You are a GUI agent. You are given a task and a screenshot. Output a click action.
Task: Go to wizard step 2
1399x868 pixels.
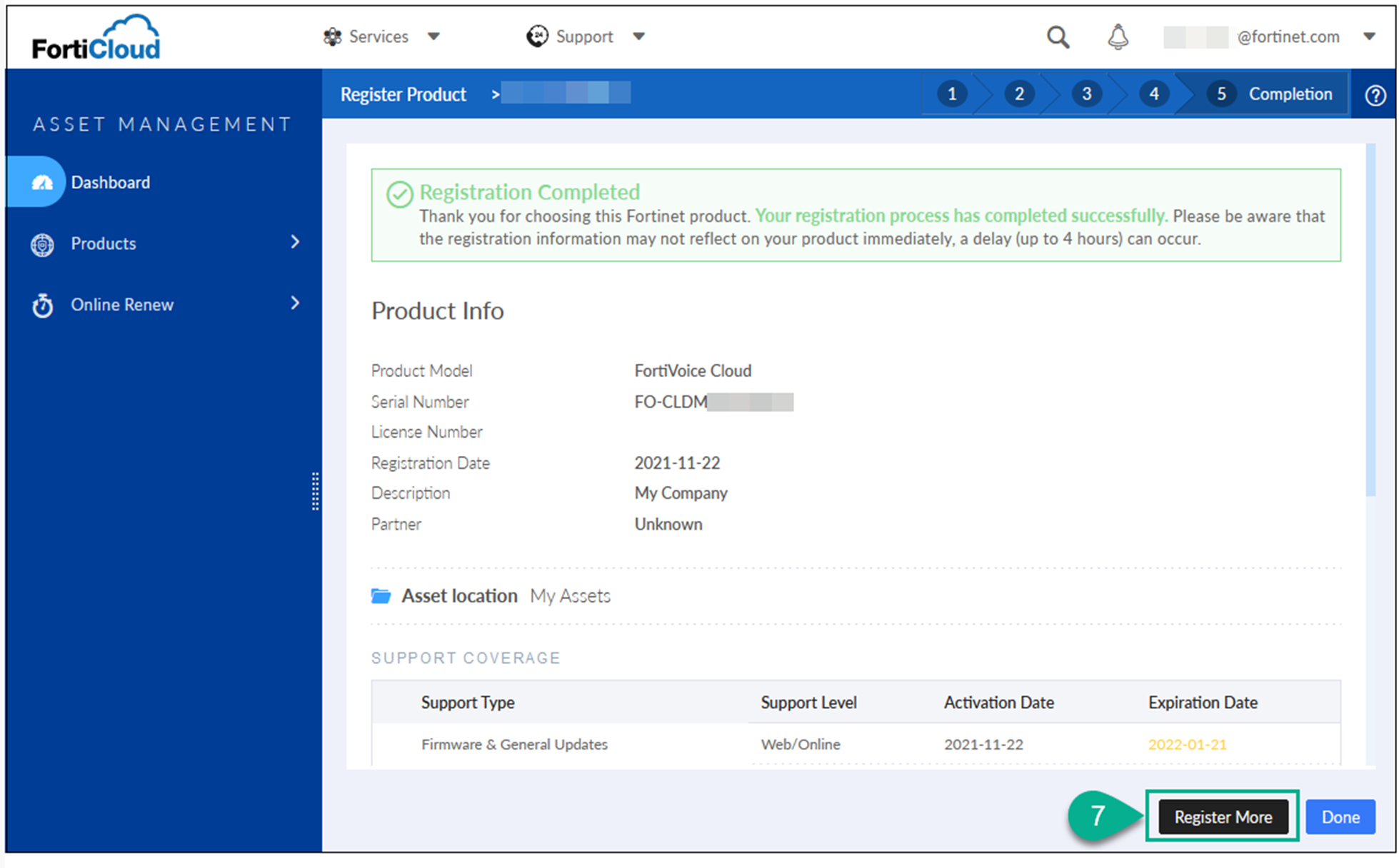click(x=1019, y=94)
